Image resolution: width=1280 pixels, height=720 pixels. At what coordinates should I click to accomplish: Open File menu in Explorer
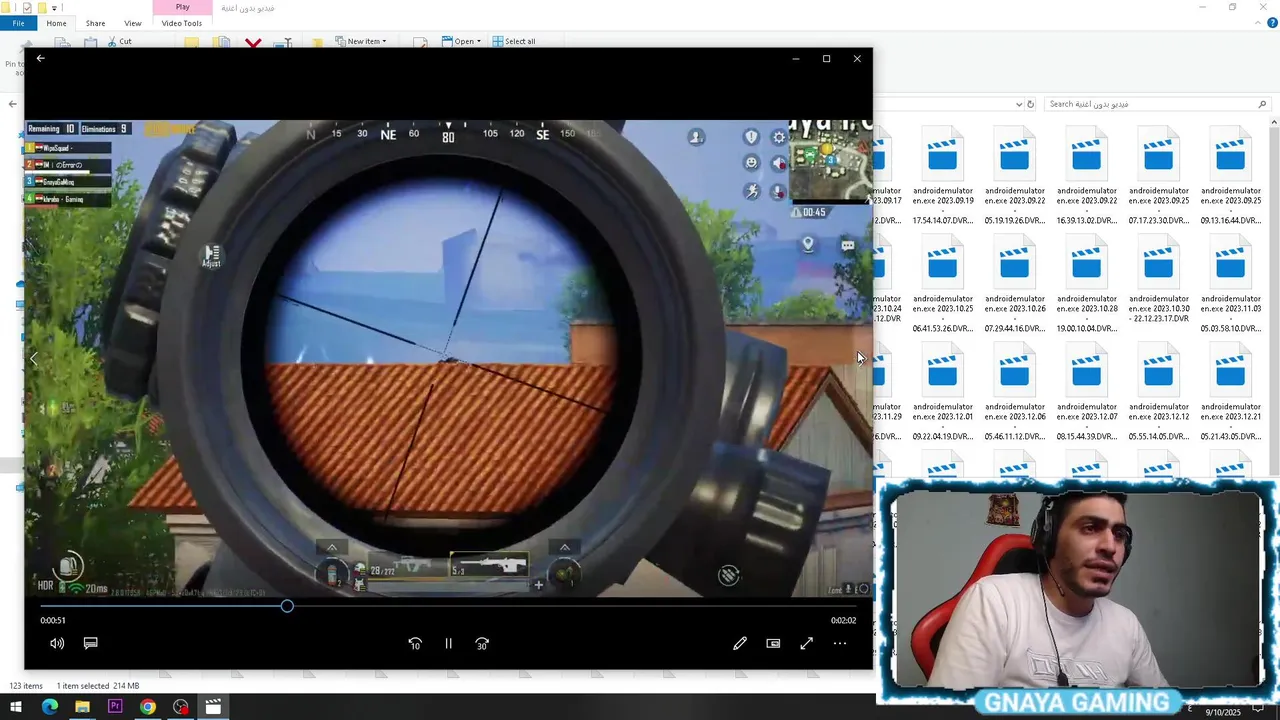tap(18, 23)
